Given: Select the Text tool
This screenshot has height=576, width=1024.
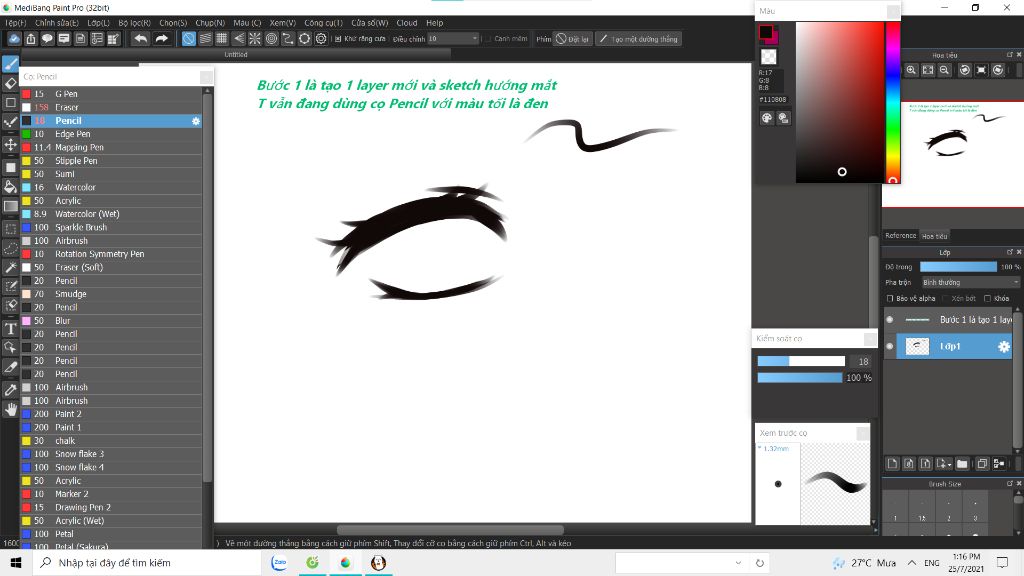Looking at the screenshot, I should (x=10, y=328).
